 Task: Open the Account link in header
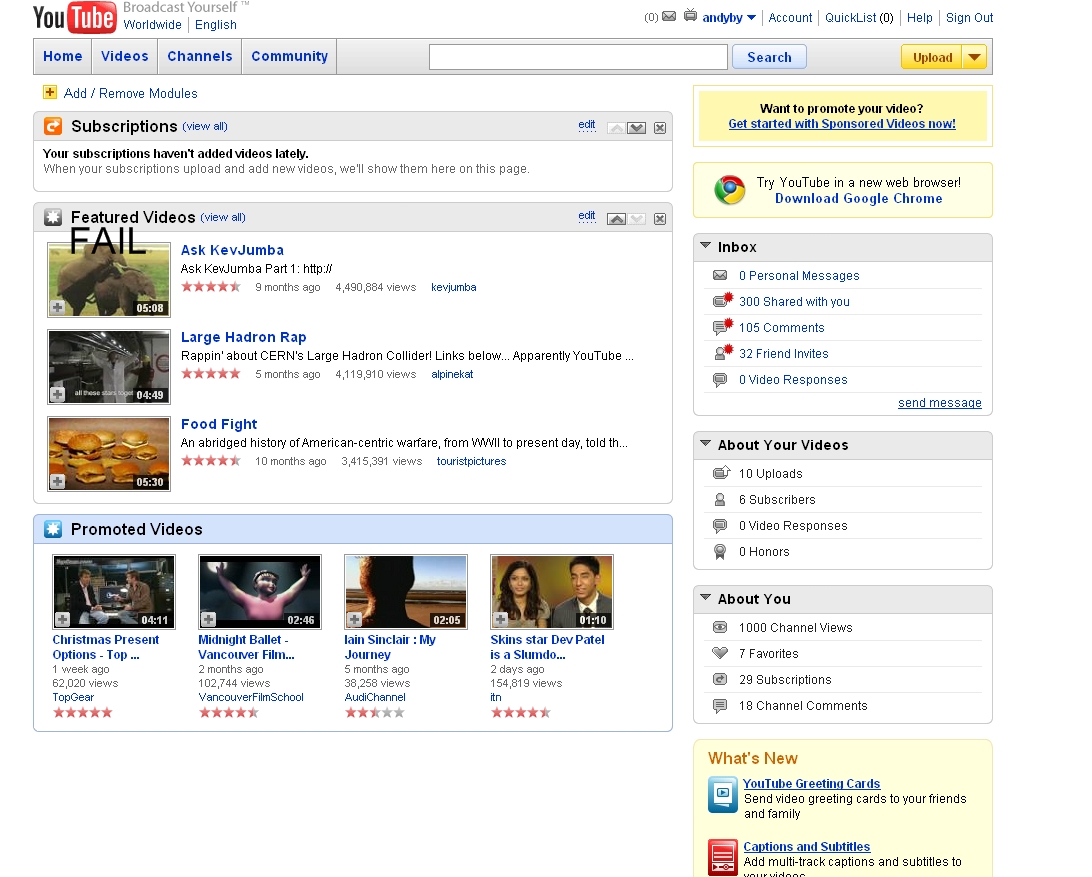pos(790,17)
